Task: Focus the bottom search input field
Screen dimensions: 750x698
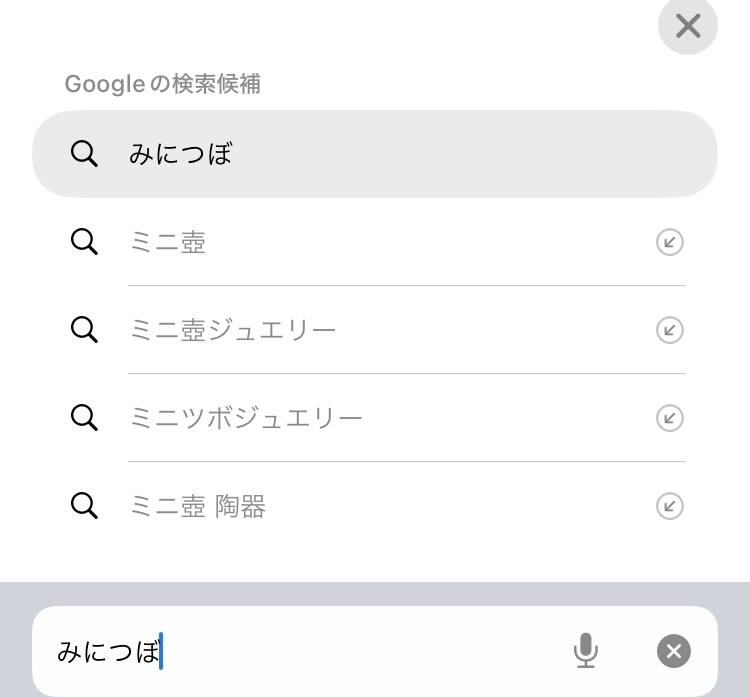Action: pyautogui.click(x=360, y=652)
